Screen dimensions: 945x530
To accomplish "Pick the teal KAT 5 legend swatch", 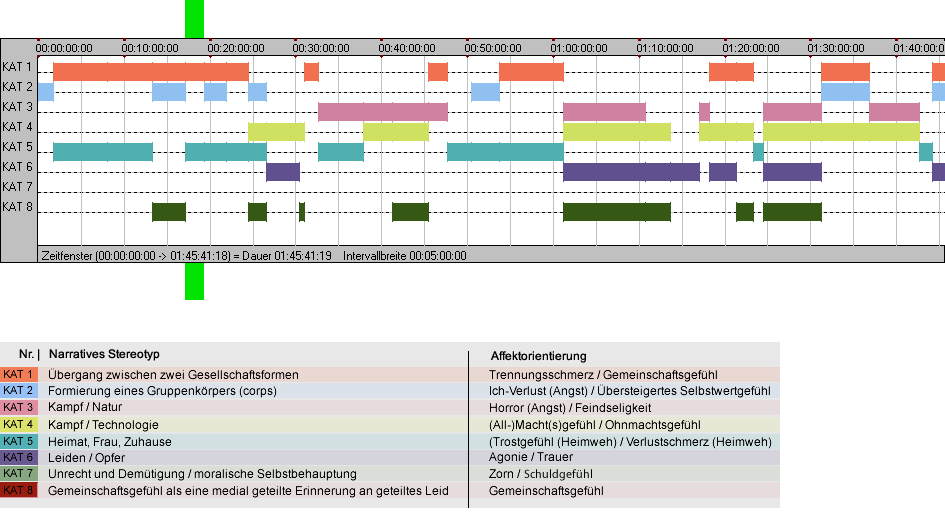I will click(x=19, y=441).
